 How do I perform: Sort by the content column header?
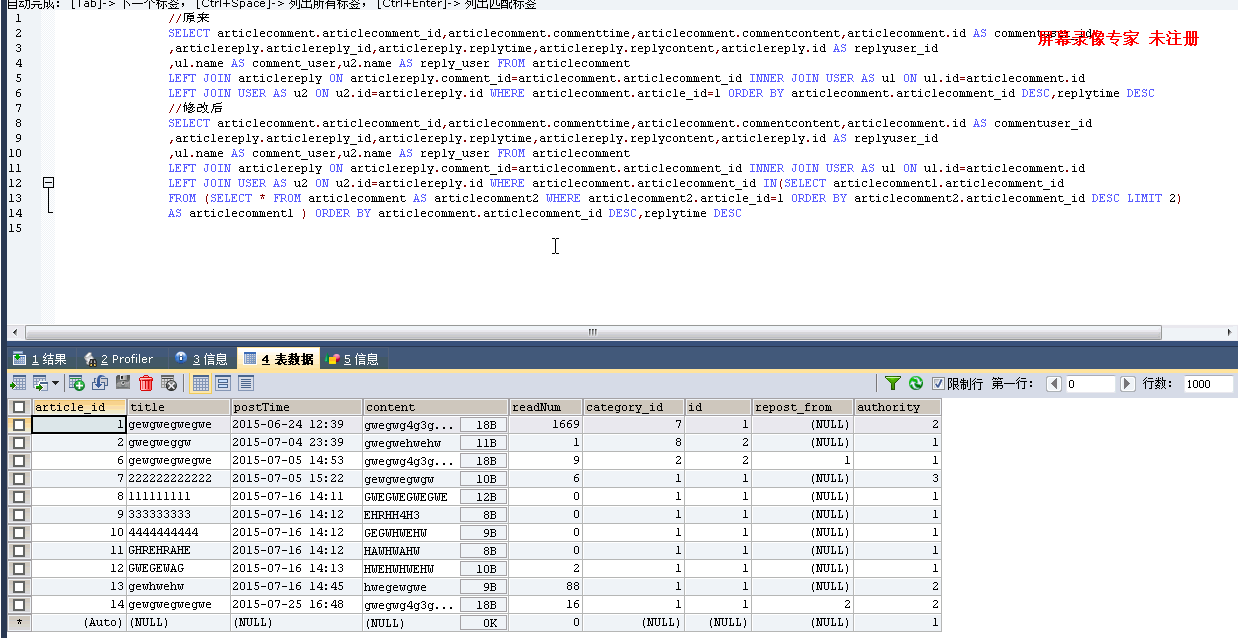[x=436, y=407]
